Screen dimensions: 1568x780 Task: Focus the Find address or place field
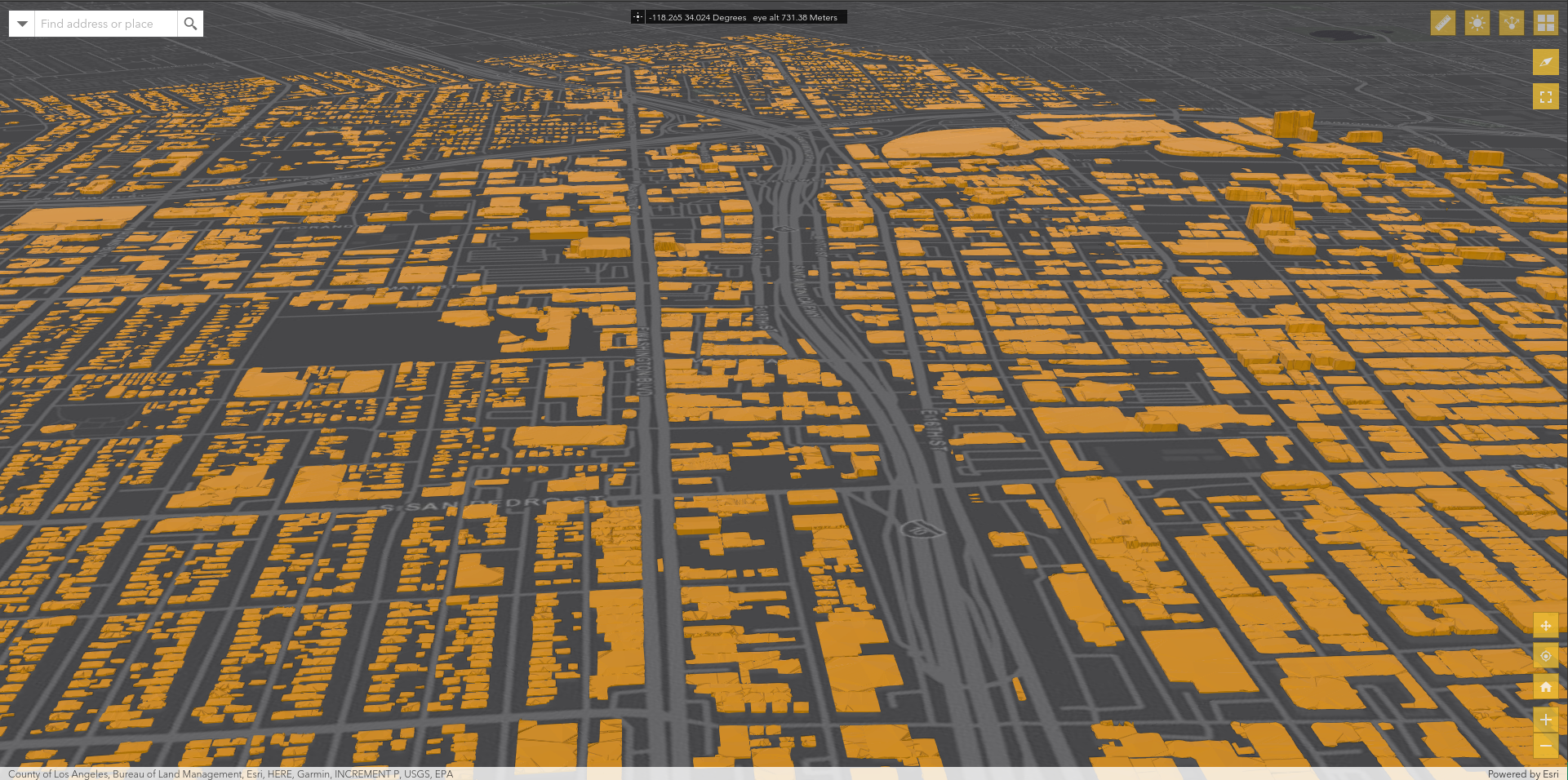point(106,24)
